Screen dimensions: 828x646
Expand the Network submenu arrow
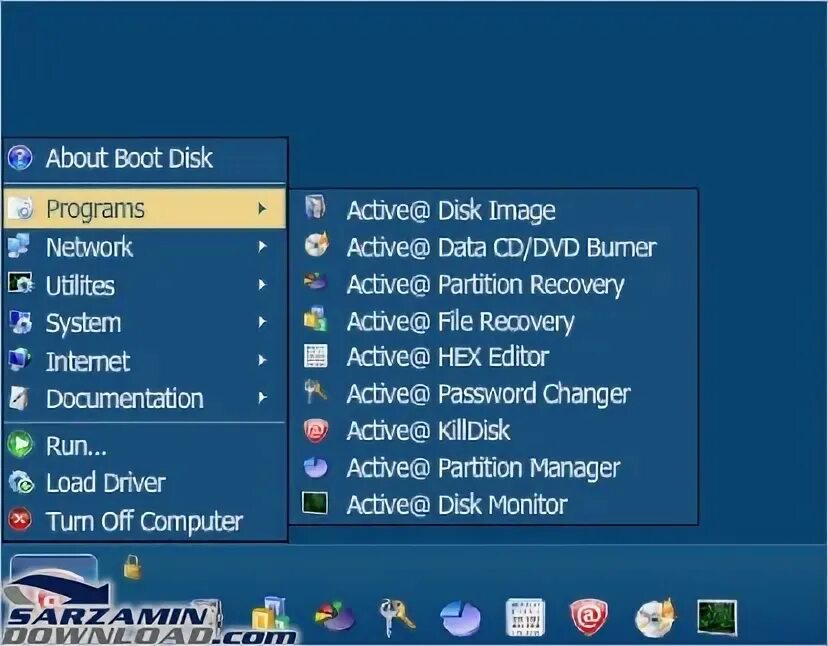point(262,247)
